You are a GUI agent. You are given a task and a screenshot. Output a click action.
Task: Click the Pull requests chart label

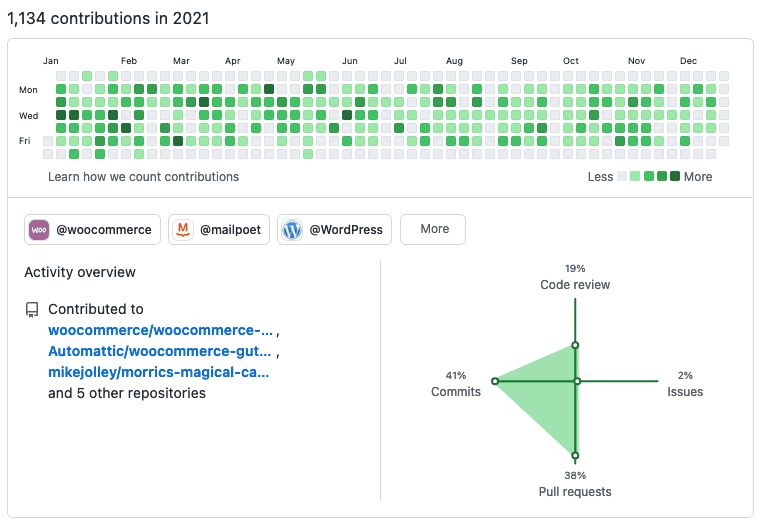click(575, 491)
